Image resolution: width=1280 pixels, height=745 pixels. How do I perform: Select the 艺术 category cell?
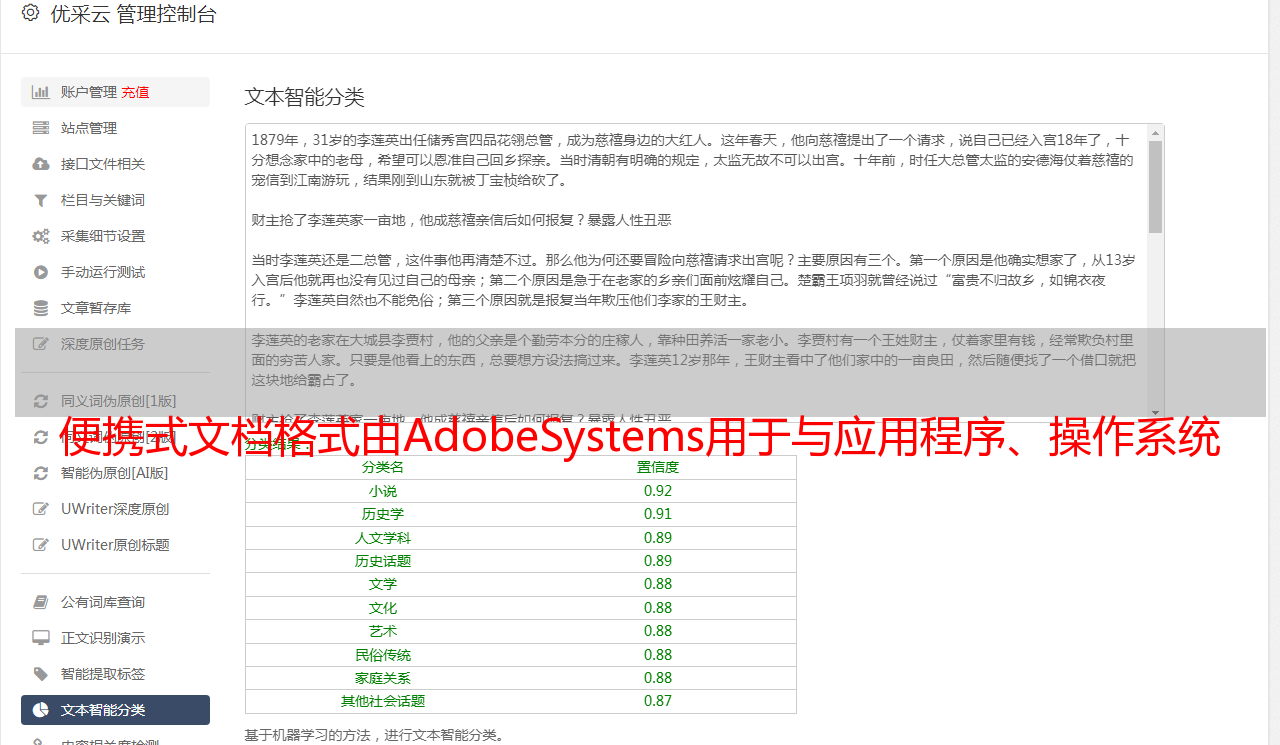(383, 631)
